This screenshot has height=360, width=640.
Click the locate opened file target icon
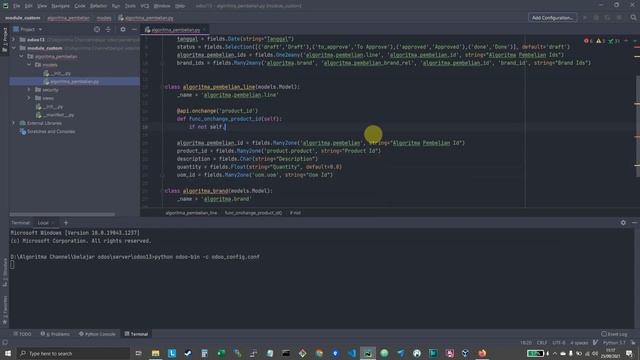coord(97,29)
